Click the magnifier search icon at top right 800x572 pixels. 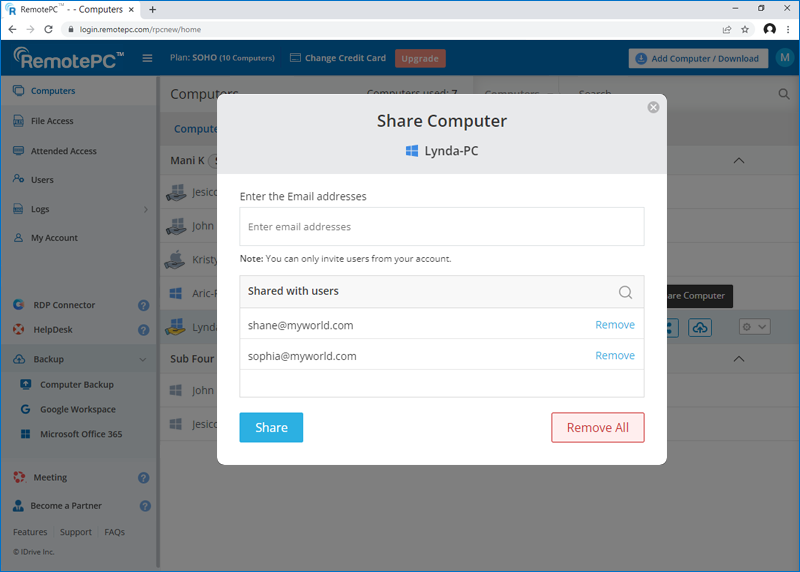(x=784, y=94)
